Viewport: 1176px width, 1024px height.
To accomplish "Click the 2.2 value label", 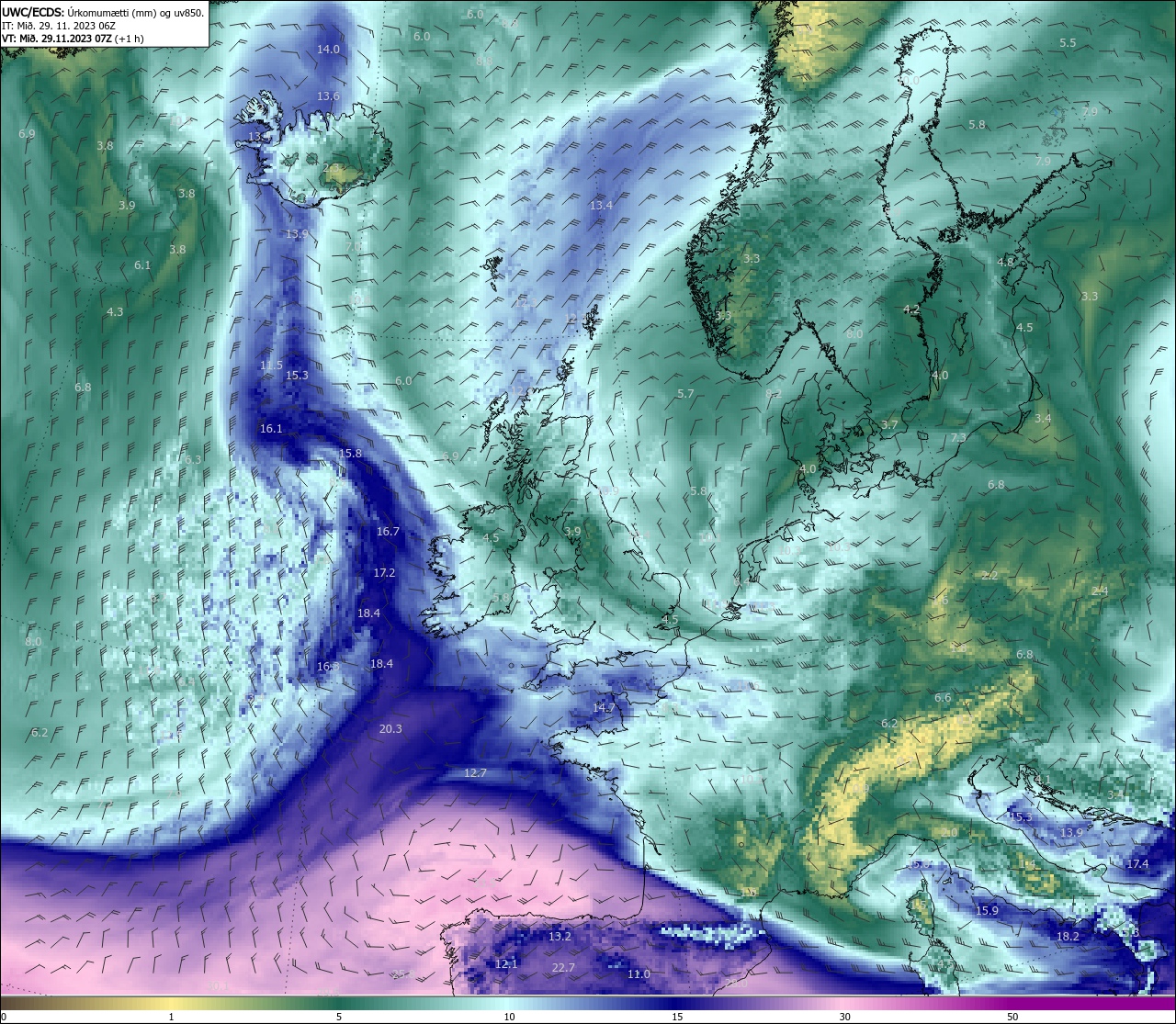I will click(989, 576).
